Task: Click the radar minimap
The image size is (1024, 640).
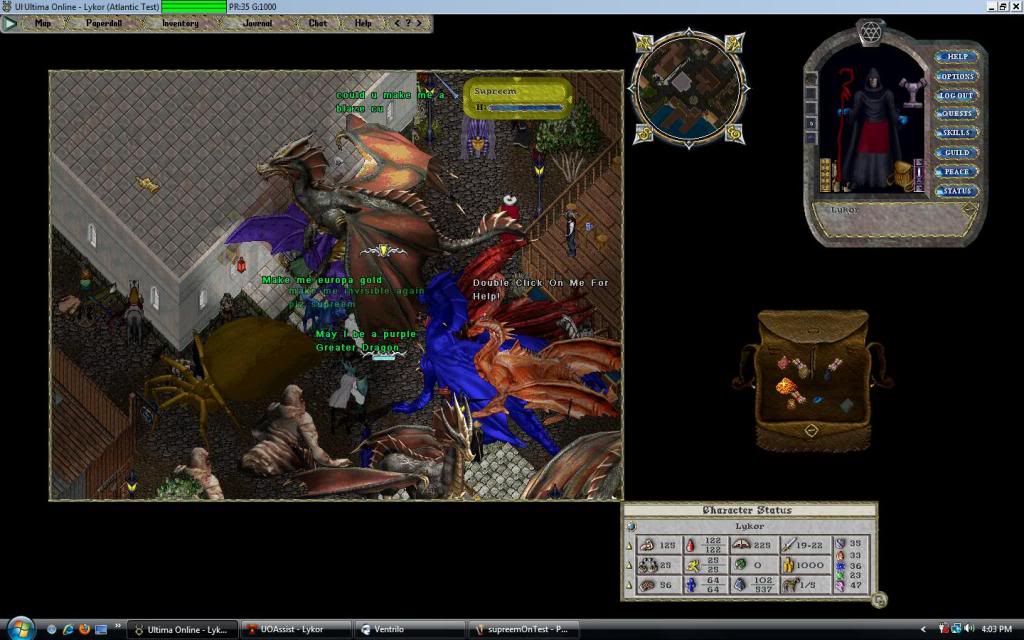Action: [690, 88]
